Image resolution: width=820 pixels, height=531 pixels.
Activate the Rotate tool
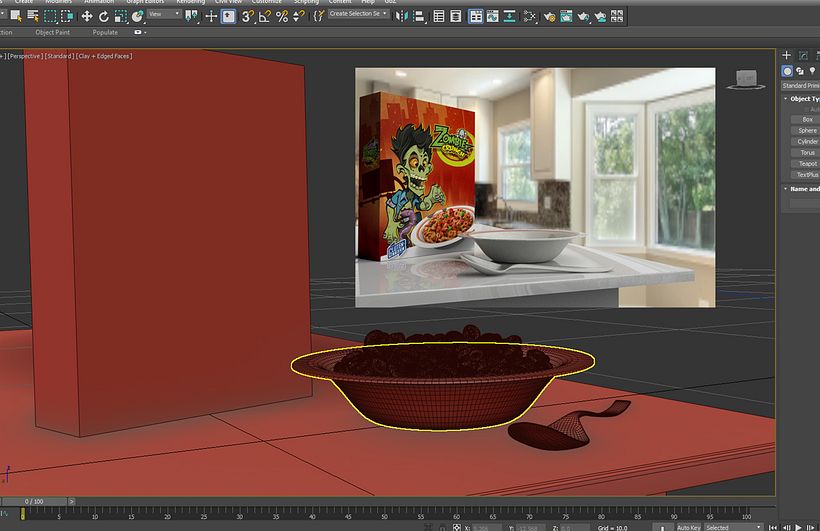(x=103, y=16)
